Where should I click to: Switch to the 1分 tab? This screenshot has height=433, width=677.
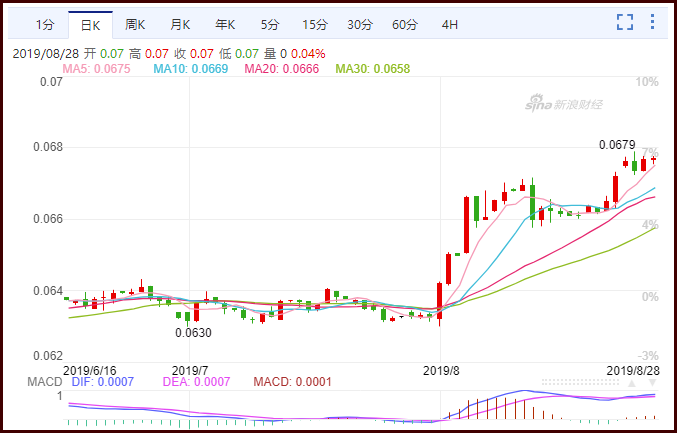[45, 25]
